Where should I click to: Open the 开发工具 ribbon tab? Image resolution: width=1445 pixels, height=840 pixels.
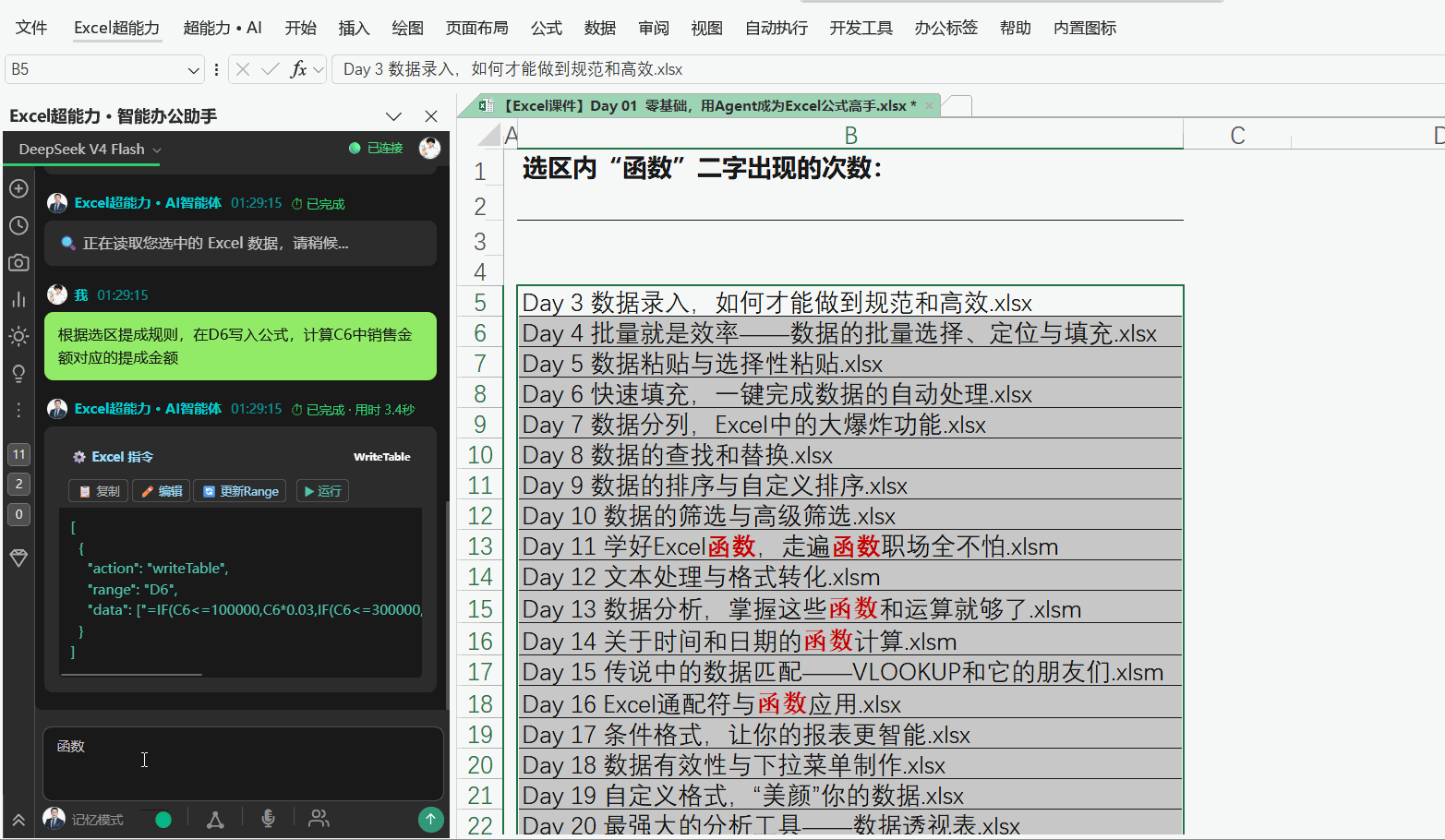click(x=861, y=28)
